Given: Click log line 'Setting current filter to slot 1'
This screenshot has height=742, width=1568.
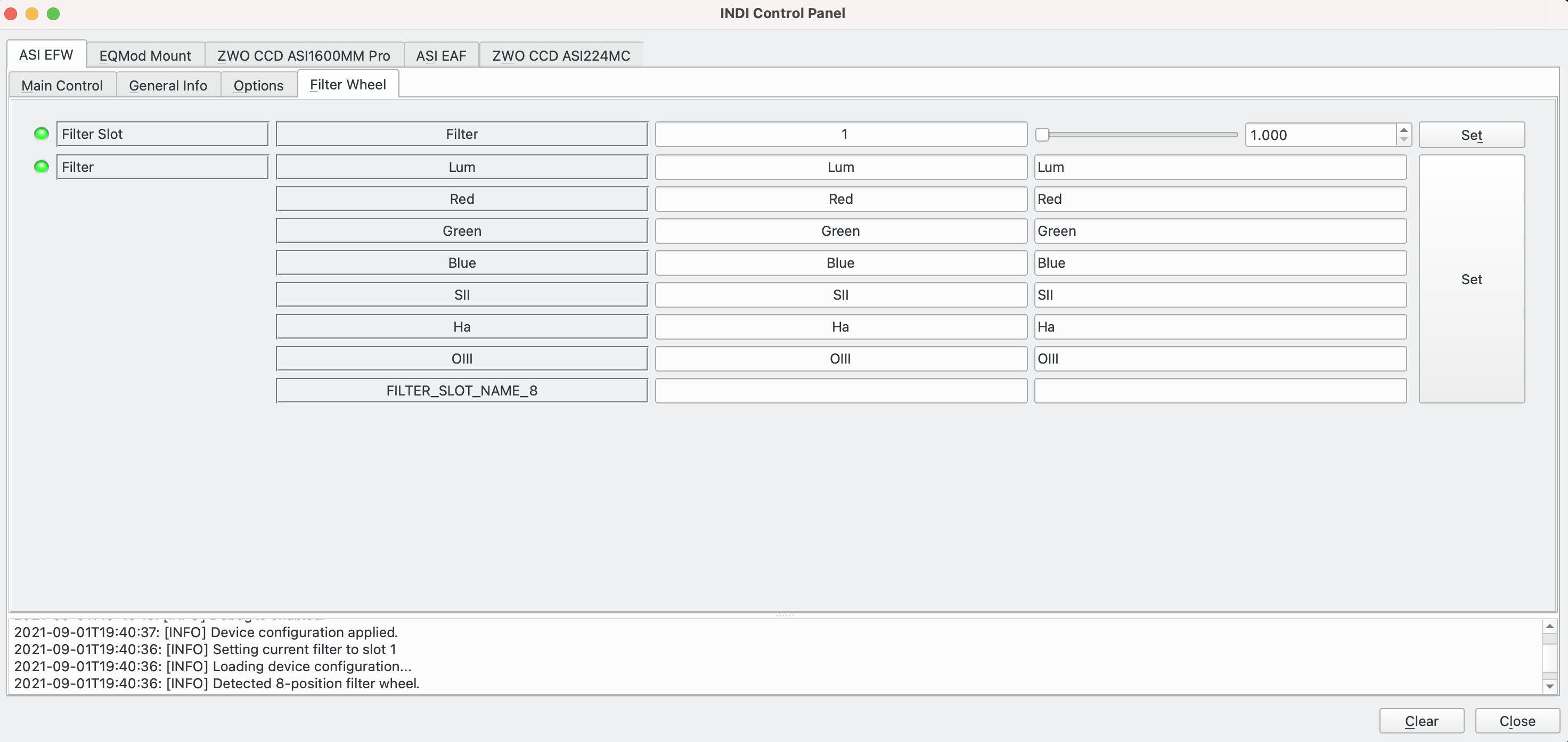Looking at the screenshot, I should (x=205, y=649).
